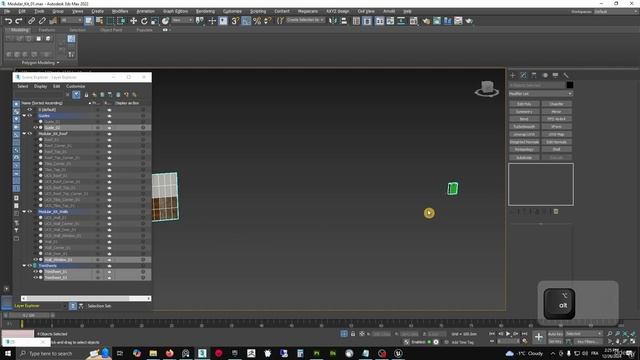Viewport: 640px width, 360px height.
Task: Click the Create tab plus icon in command panel
Action: [x=513, y=75]
